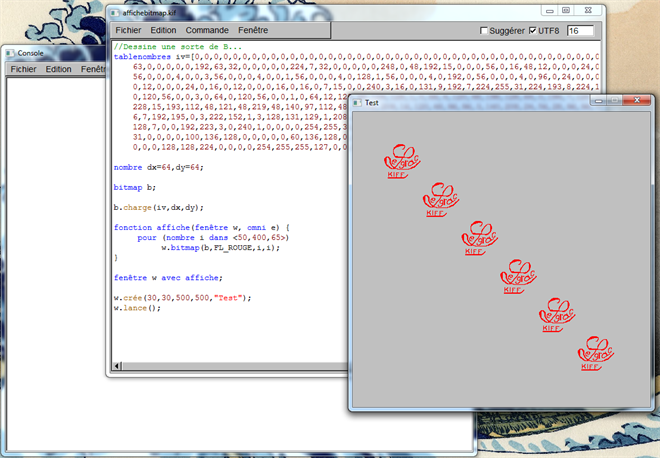
Task: Click the Console window title text
Action: pos(30,53)
